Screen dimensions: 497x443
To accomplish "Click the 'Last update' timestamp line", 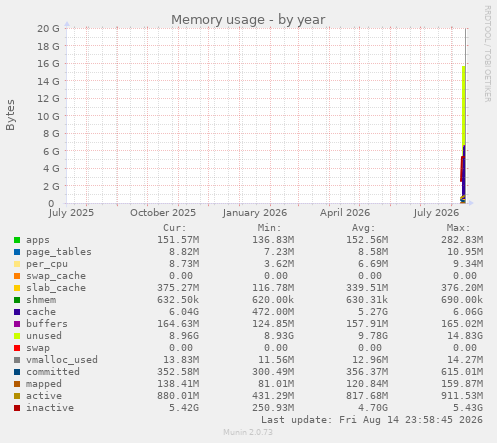I will point(372,420).
